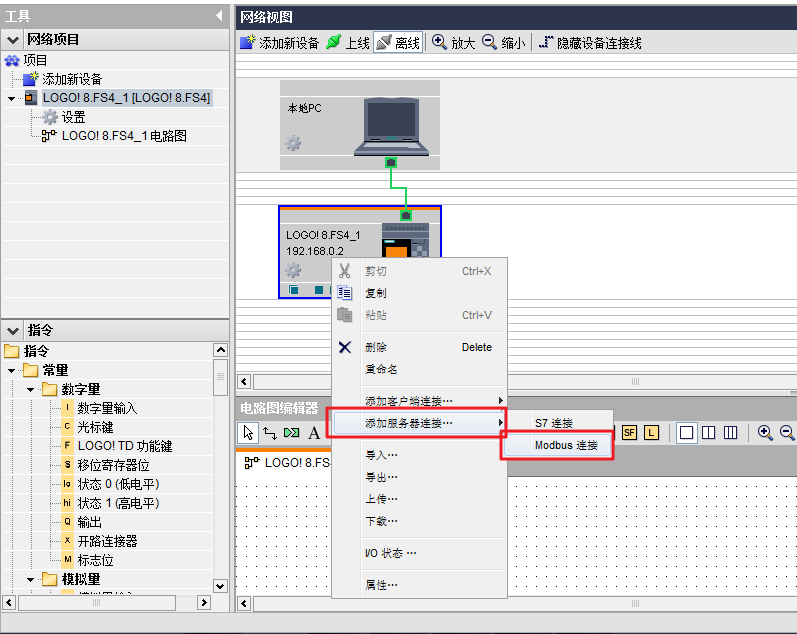Select the connector wiring tool
Image resolution: width=797 pixels, height=634 pixels.
[270, 433]
